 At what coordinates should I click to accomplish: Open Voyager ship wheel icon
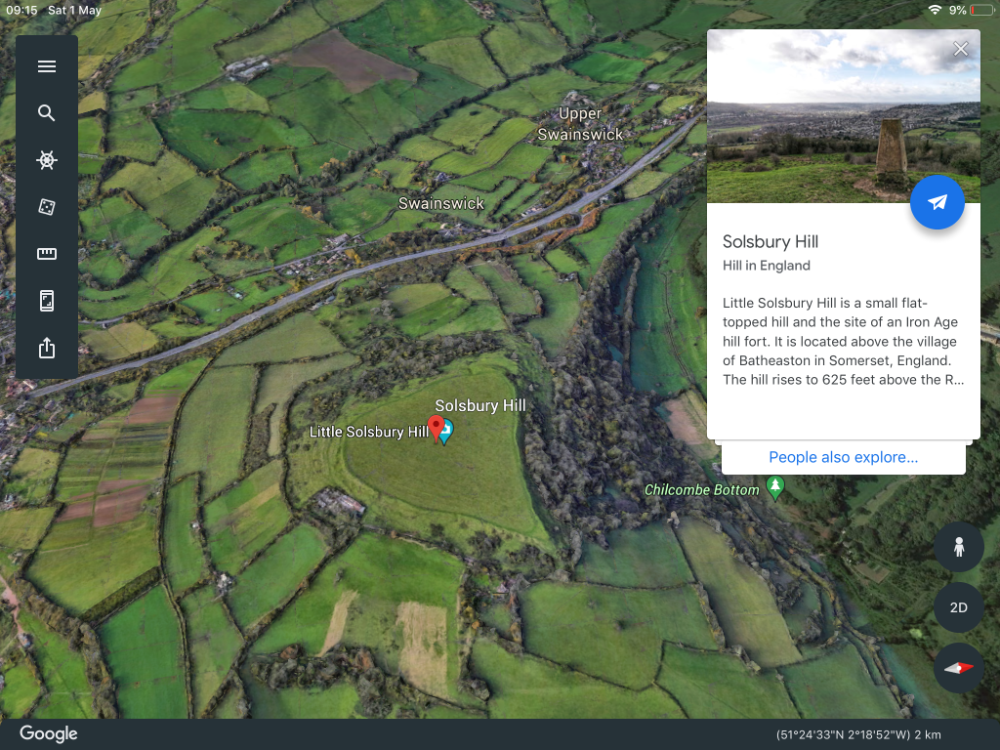coord(47,159)
